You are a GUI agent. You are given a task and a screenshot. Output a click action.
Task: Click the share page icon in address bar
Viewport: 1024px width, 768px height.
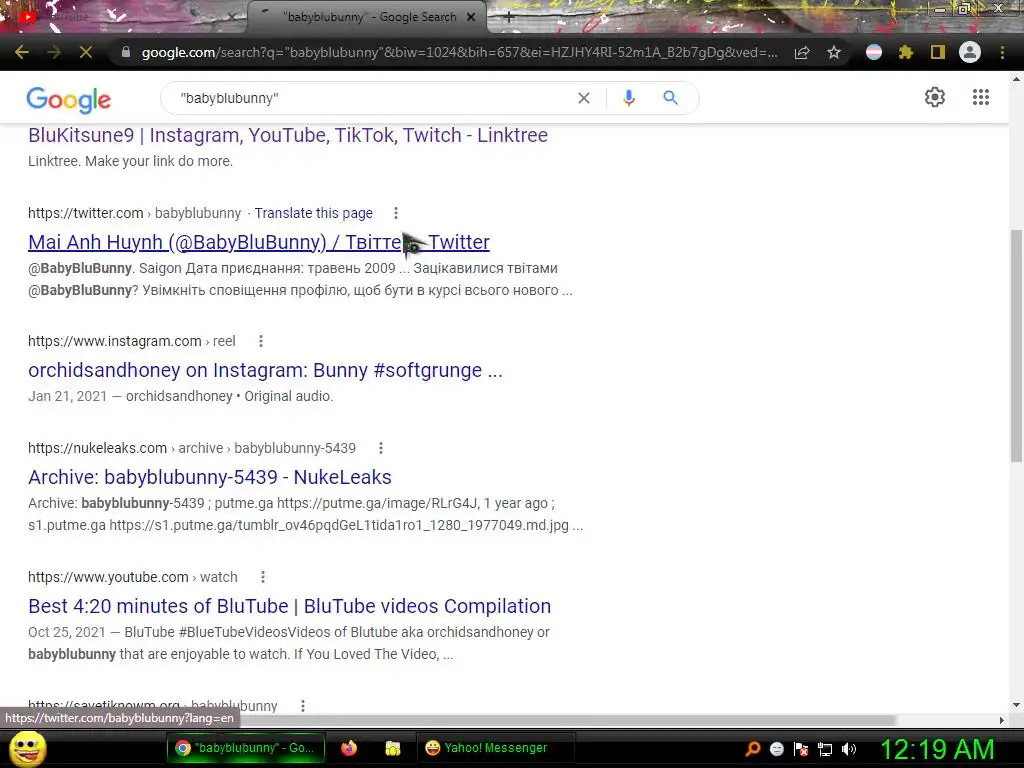802,53
